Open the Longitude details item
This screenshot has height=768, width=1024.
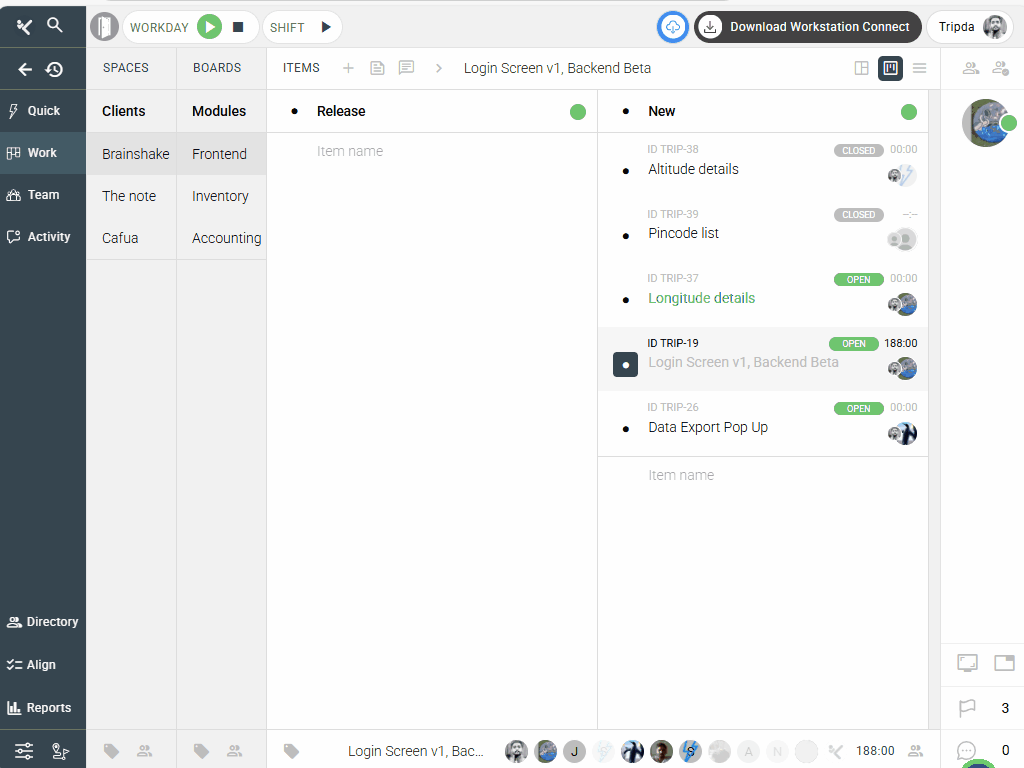(x=701, y=298)
